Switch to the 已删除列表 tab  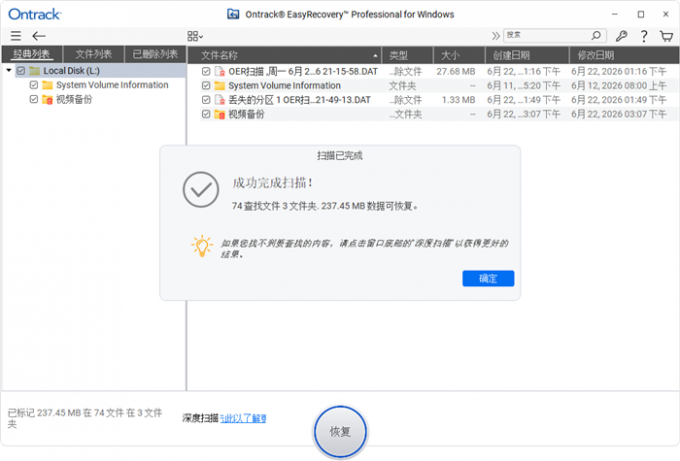[155, 54]
